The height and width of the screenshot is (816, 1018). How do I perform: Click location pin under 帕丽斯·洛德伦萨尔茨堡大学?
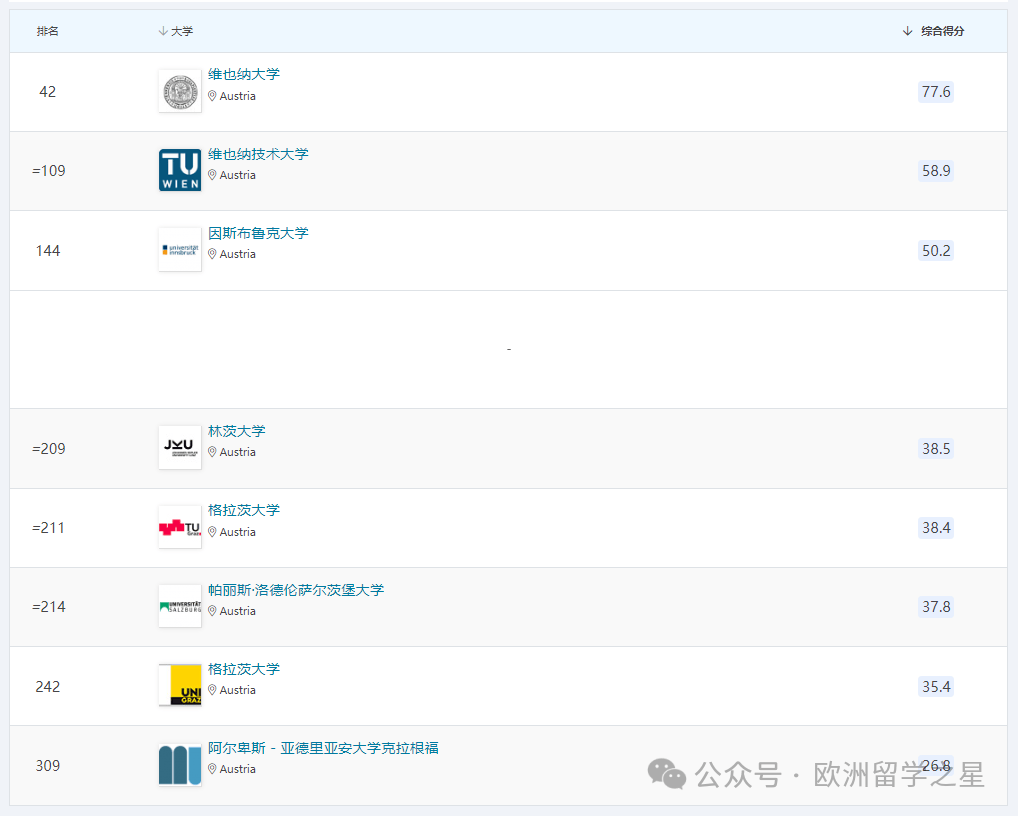coord(212,611)
